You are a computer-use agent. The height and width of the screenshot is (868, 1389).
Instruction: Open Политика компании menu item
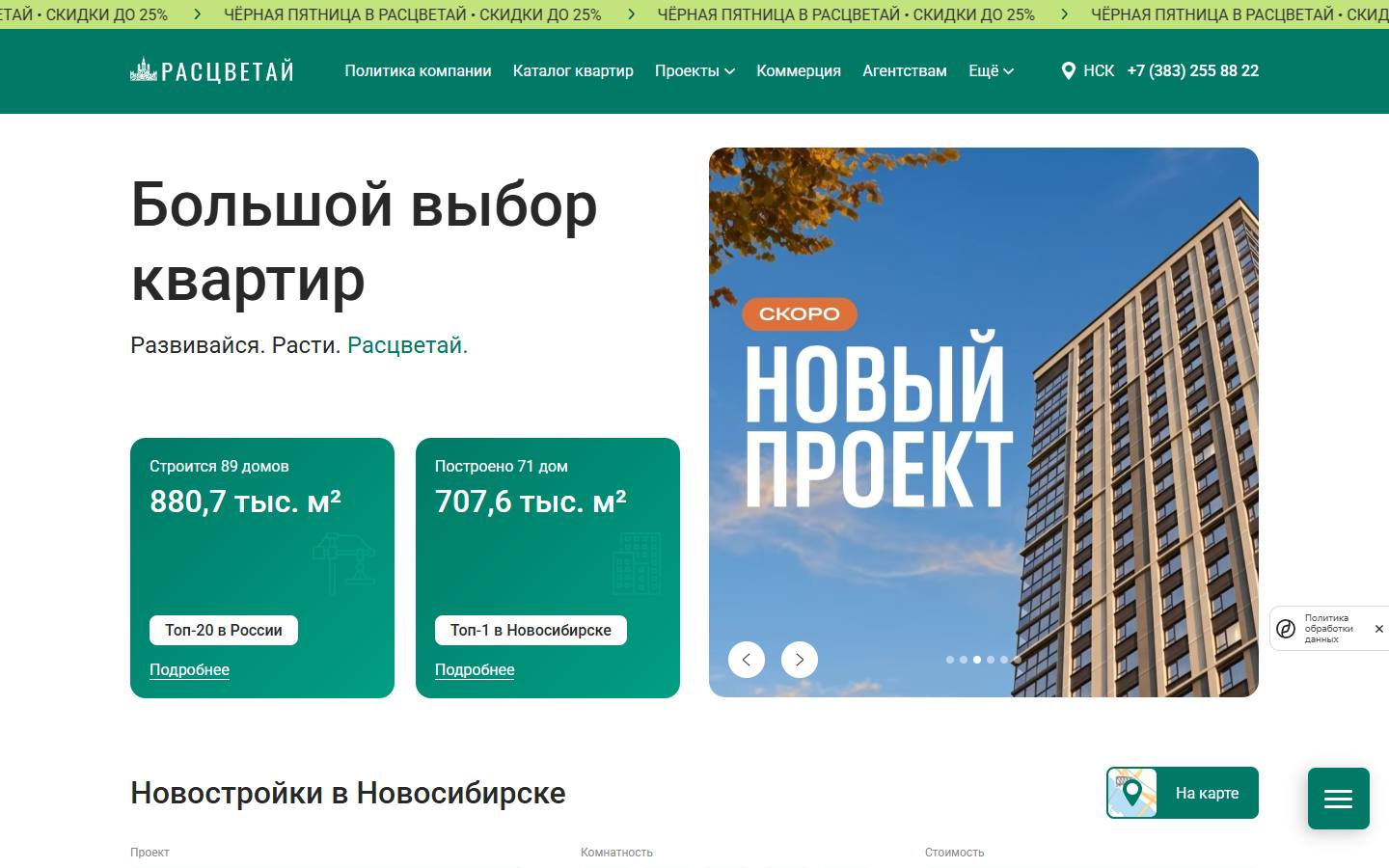pyautogui.click(x=418, y=70)
